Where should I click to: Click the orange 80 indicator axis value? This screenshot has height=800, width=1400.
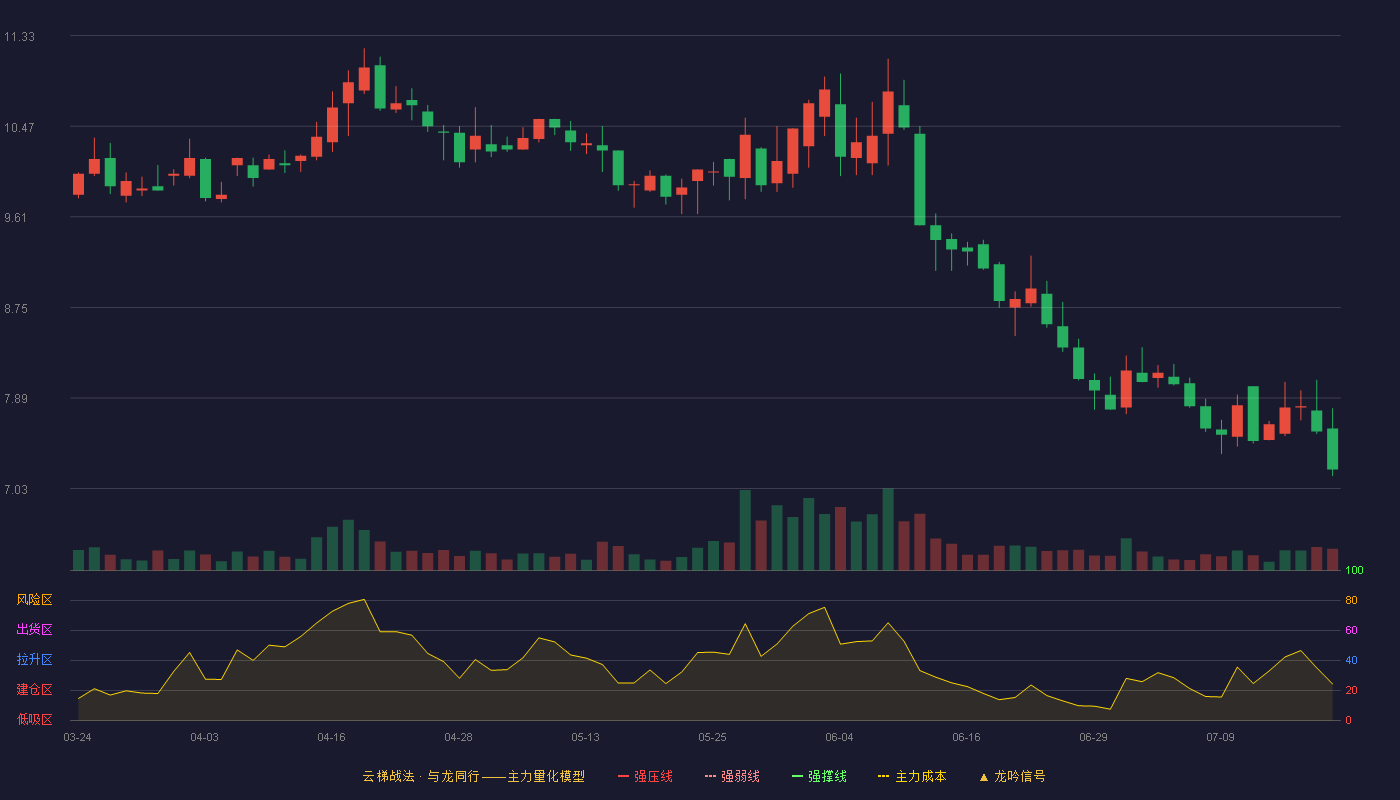(1351, 600)
